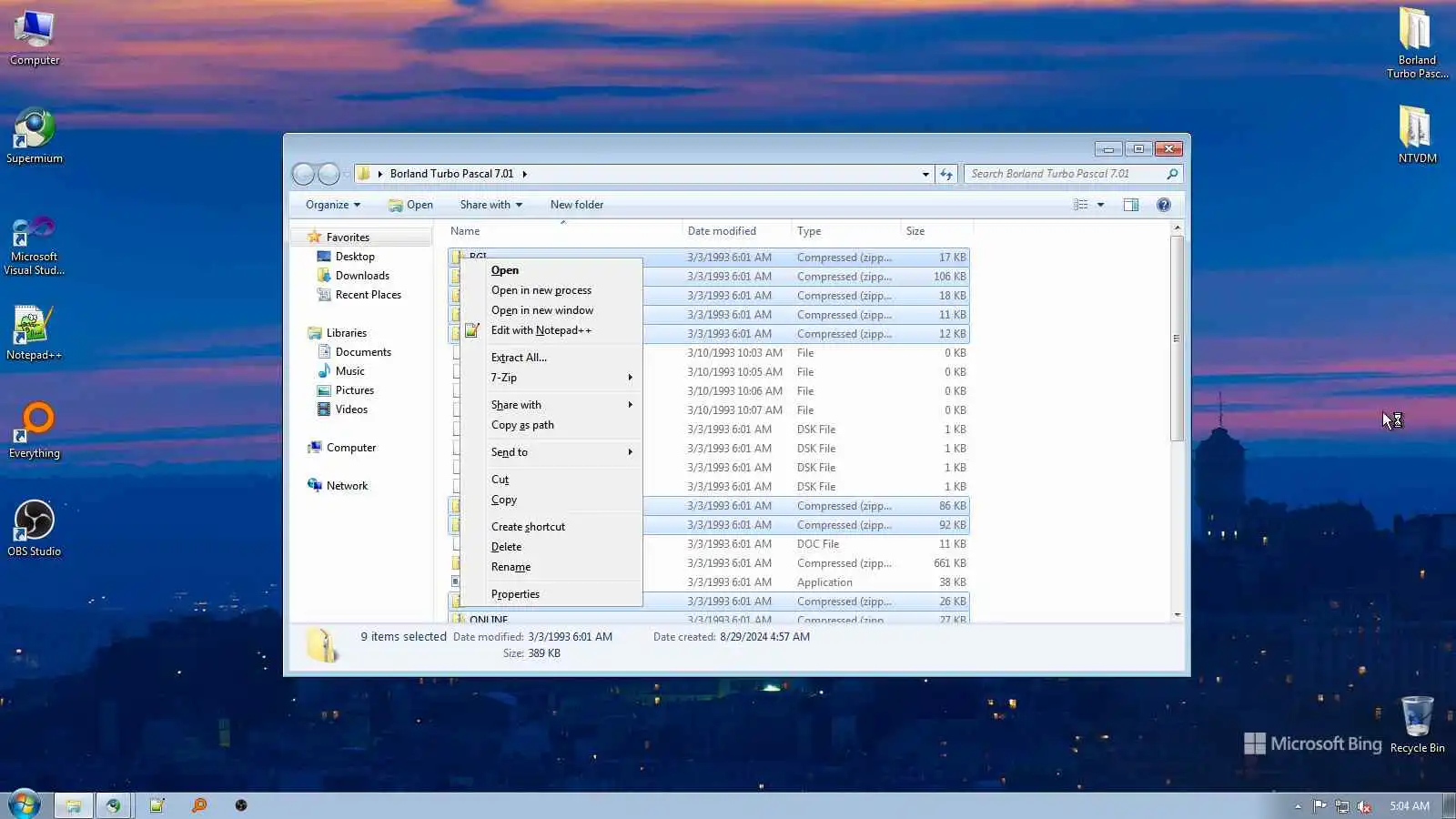The image size is (1456, 819).
Task: Go back with the Explorer Back arrow
Action: click(304, 174)
